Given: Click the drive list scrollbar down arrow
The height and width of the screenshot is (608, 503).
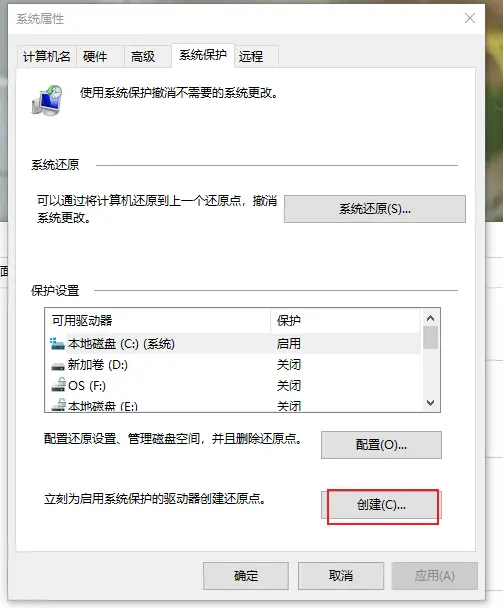Looking at the screenshot, I should (430, 403).
